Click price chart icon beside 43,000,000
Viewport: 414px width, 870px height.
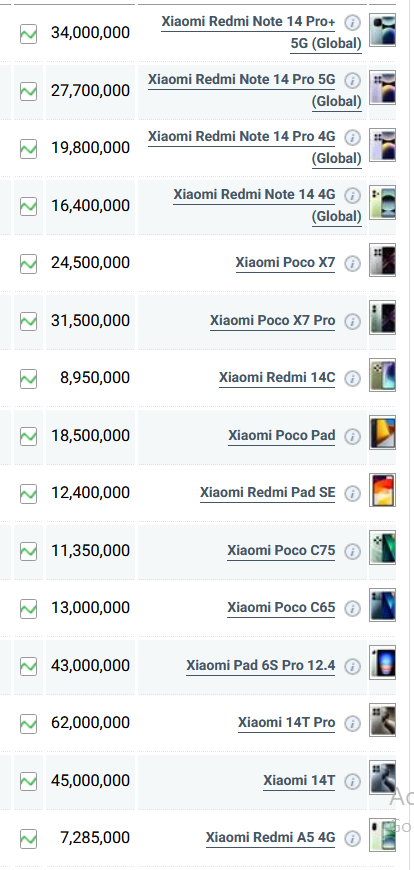[28, 666]
